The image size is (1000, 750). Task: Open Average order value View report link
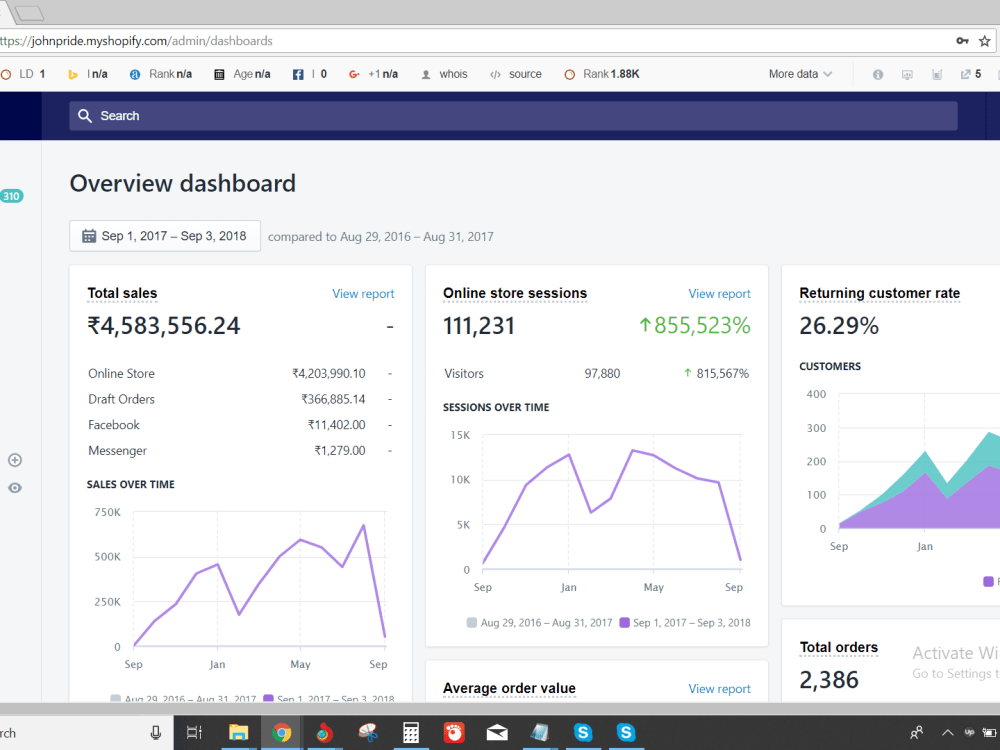[719, 689]
